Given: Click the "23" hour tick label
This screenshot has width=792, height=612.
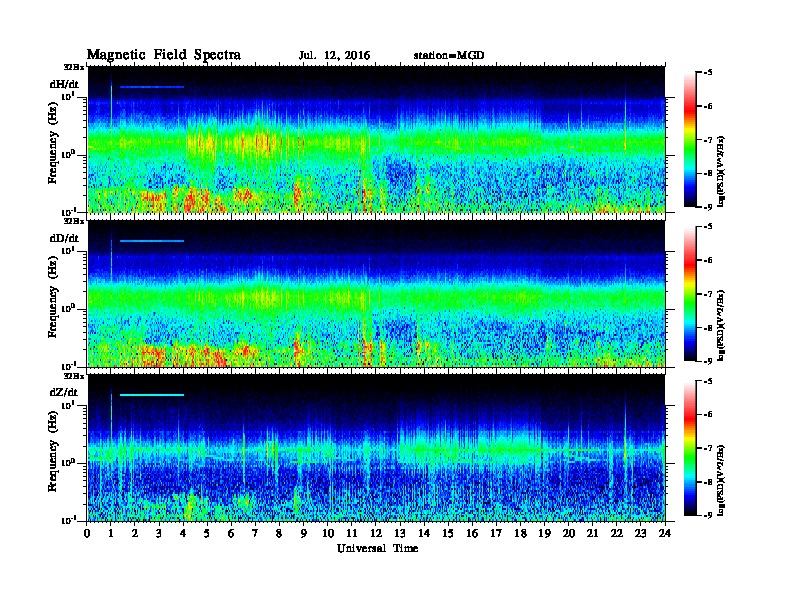Looking at the screenshot, I should [640, 534].
